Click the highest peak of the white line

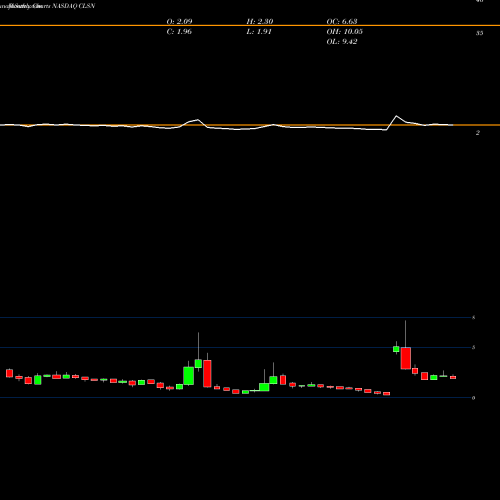[396, 116]
